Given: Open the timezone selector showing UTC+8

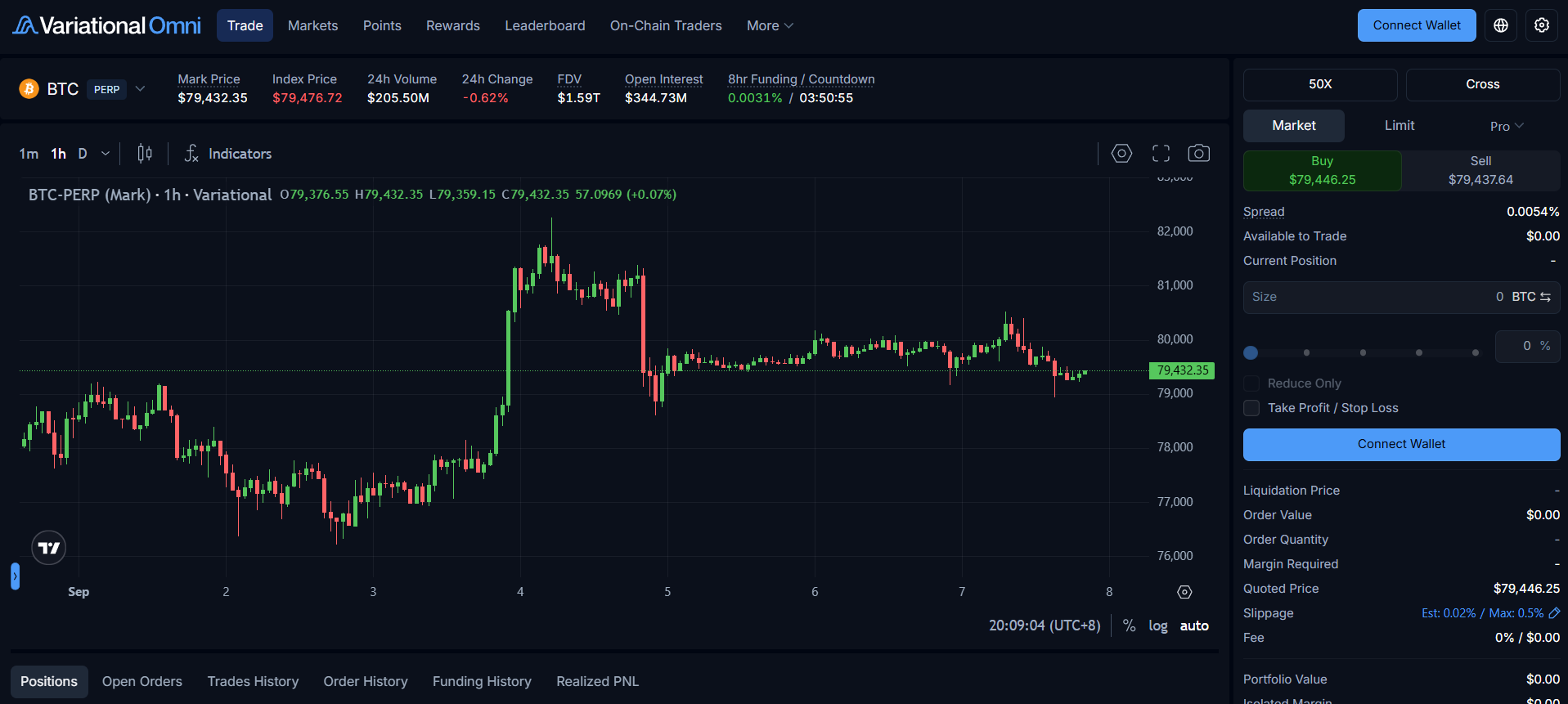Looking at the screenshot, I should coord(1045,626).
